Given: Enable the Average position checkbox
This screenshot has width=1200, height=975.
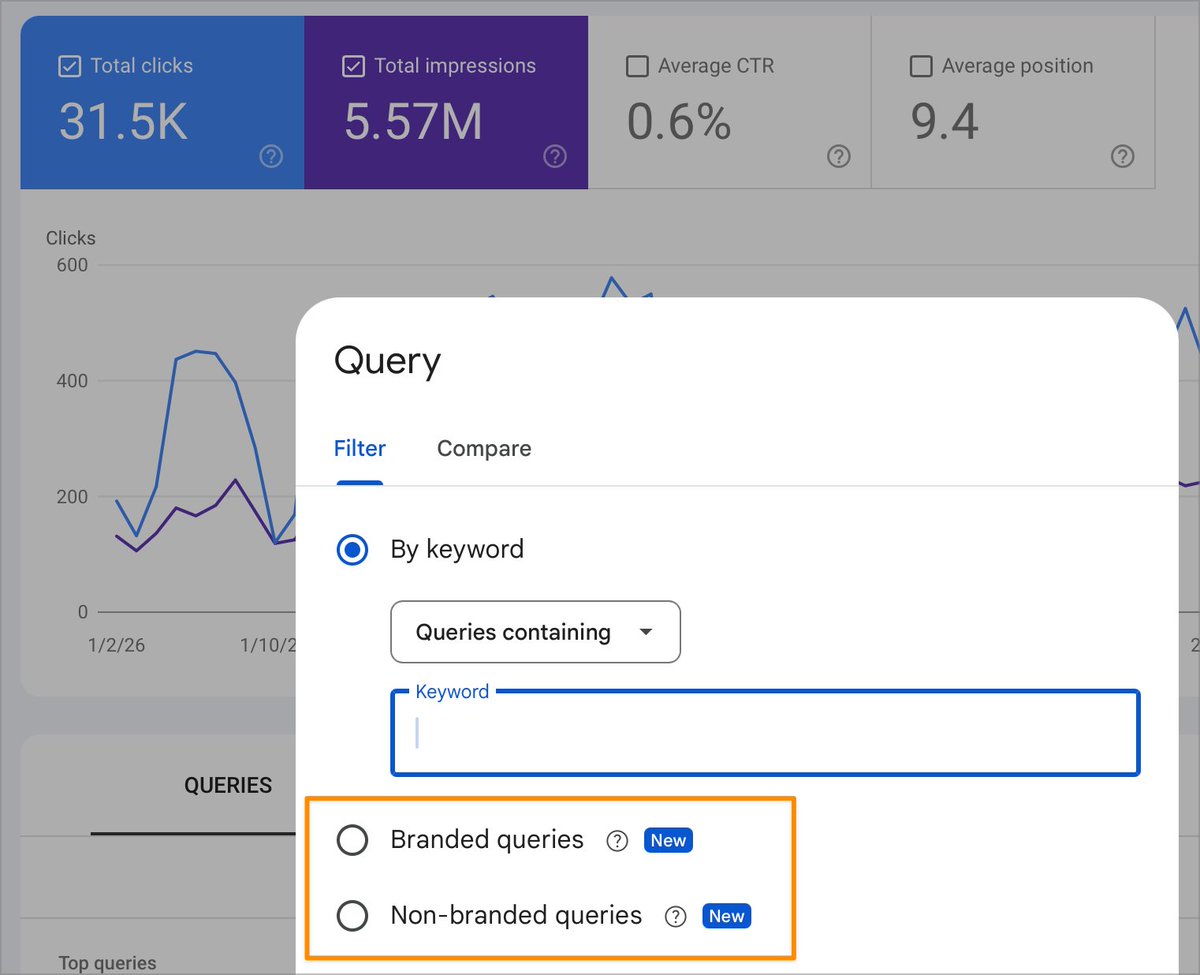Looking at the screenshot, I should pos(921,66).
